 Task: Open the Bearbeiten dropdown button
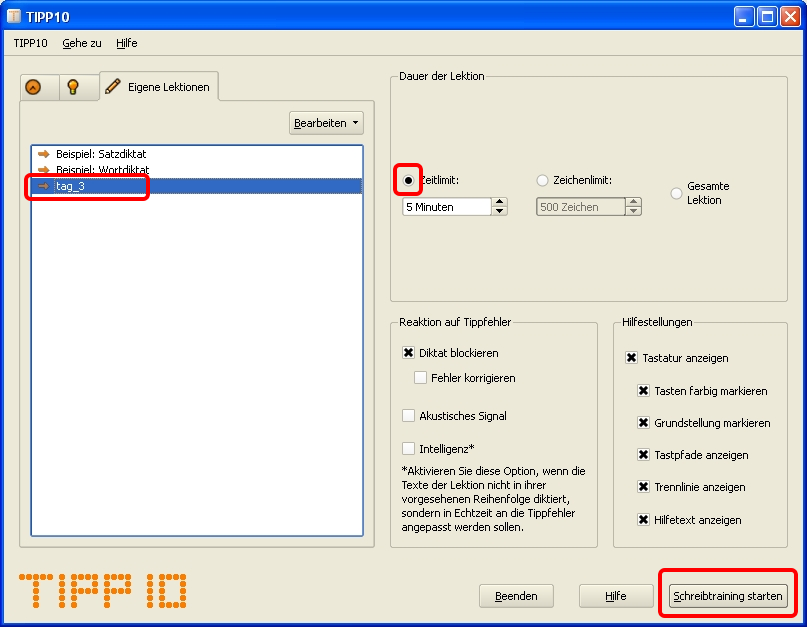pos(326,123)
